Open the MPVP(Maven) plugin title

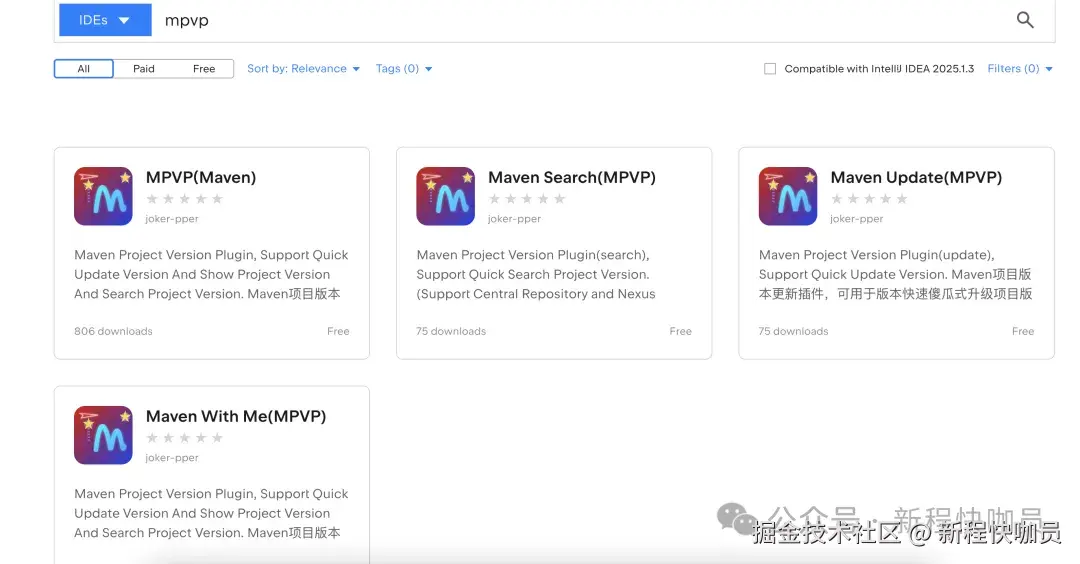tap(201, 178)
